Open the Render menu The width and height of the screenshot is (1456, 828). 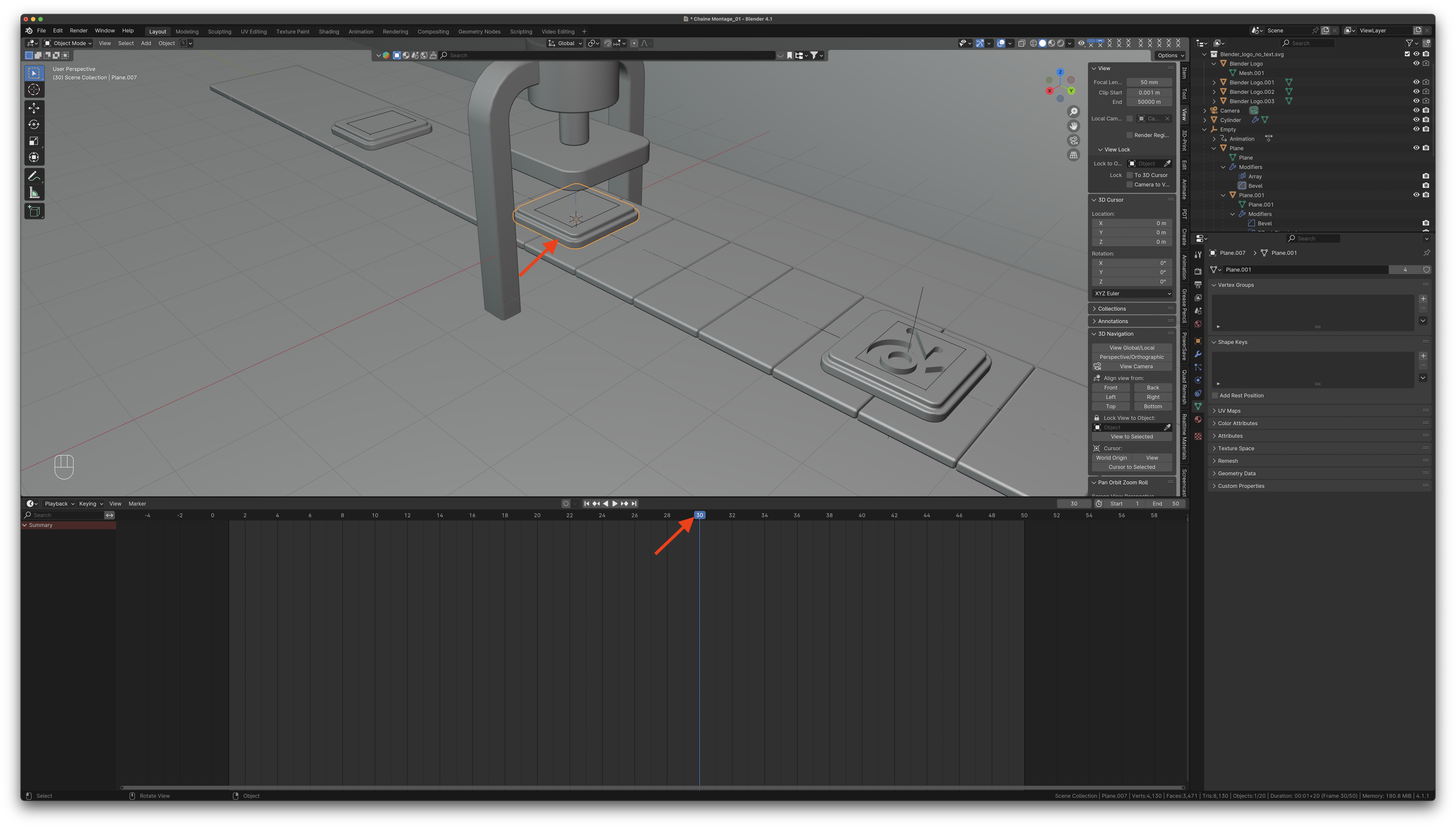[x=78, y=31]
